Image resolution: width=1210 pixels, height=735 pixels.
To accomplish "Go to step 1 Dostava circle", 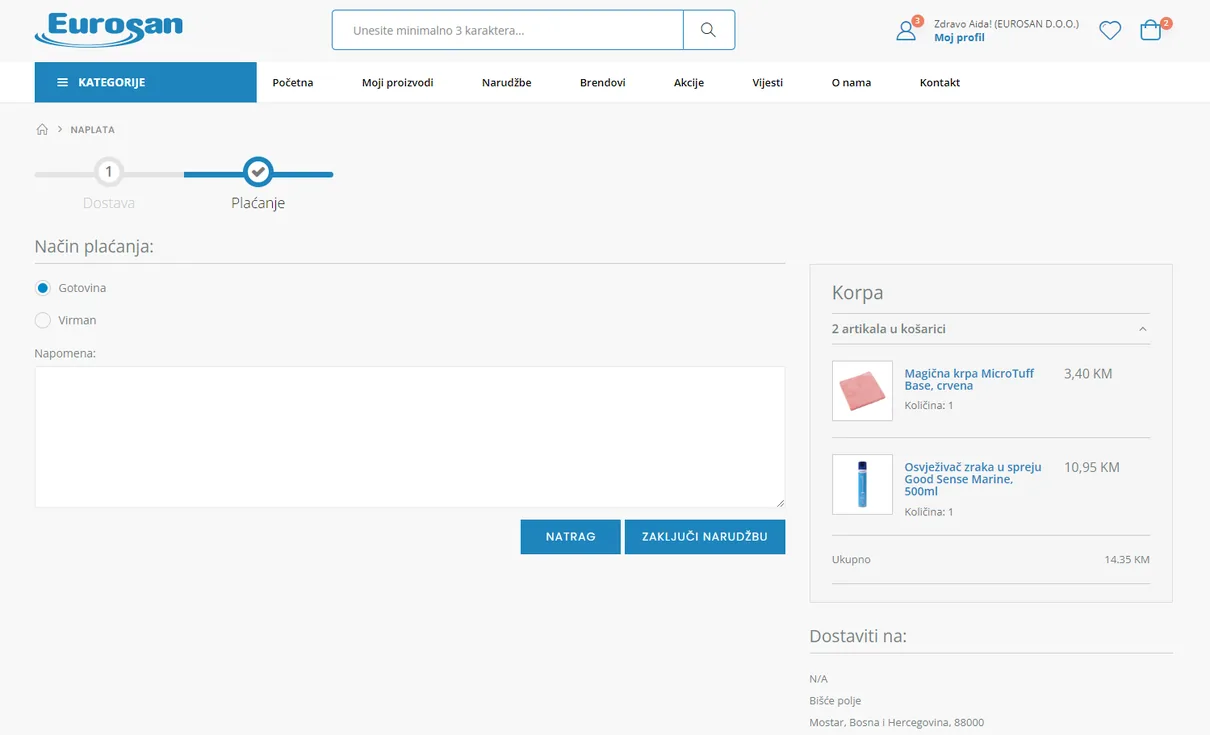I will (x=109, y=172).
